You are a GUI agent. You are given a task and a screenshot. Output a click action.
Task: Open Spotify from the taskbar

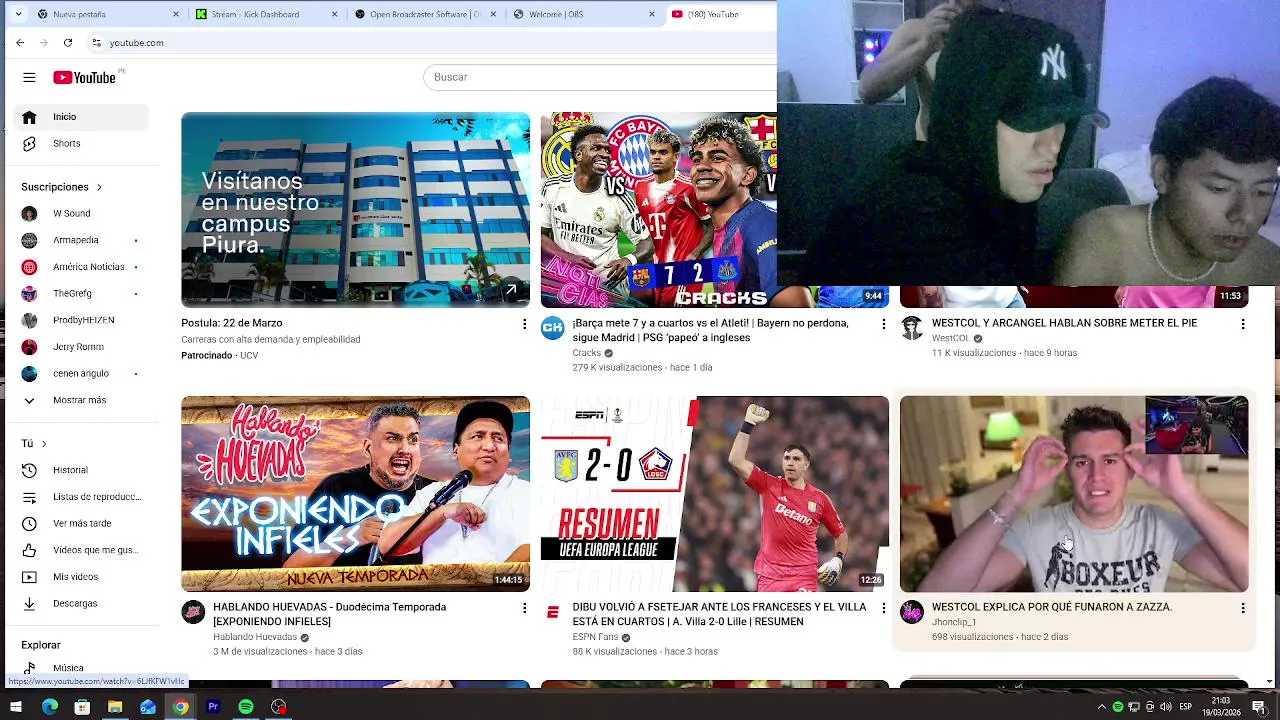click(246, 707)
